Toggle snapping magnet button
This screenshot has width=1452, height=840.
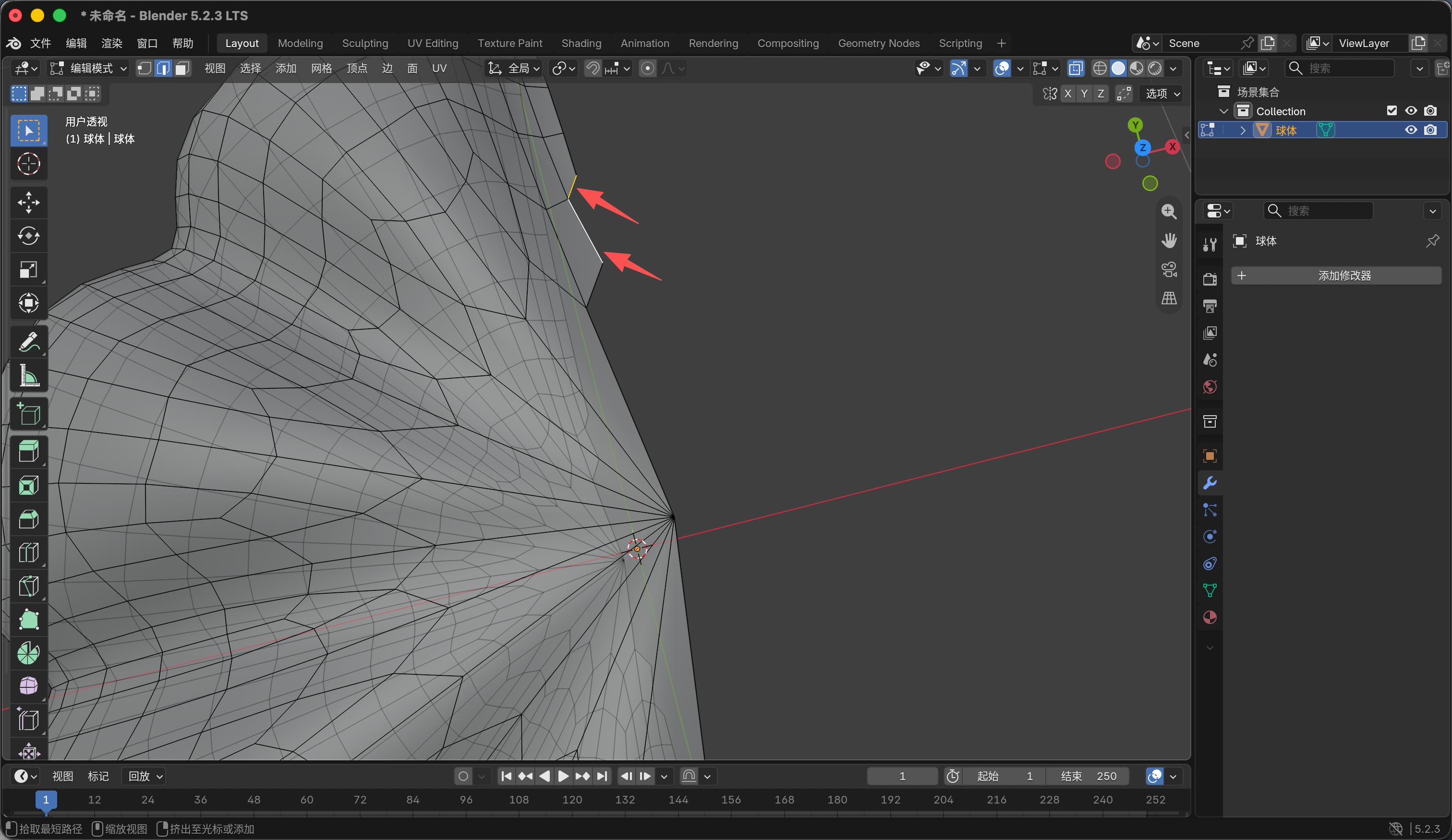coord(593,69)
